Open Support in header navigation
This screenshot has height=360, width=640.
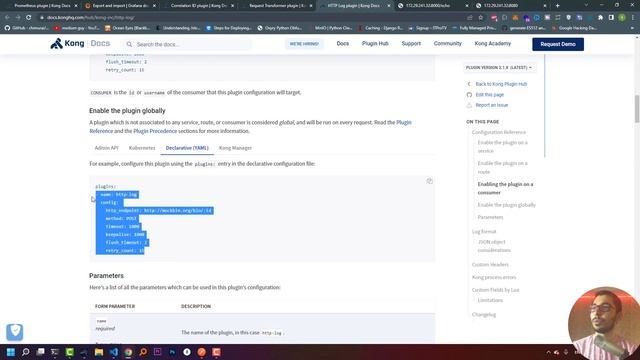point(411,44)
